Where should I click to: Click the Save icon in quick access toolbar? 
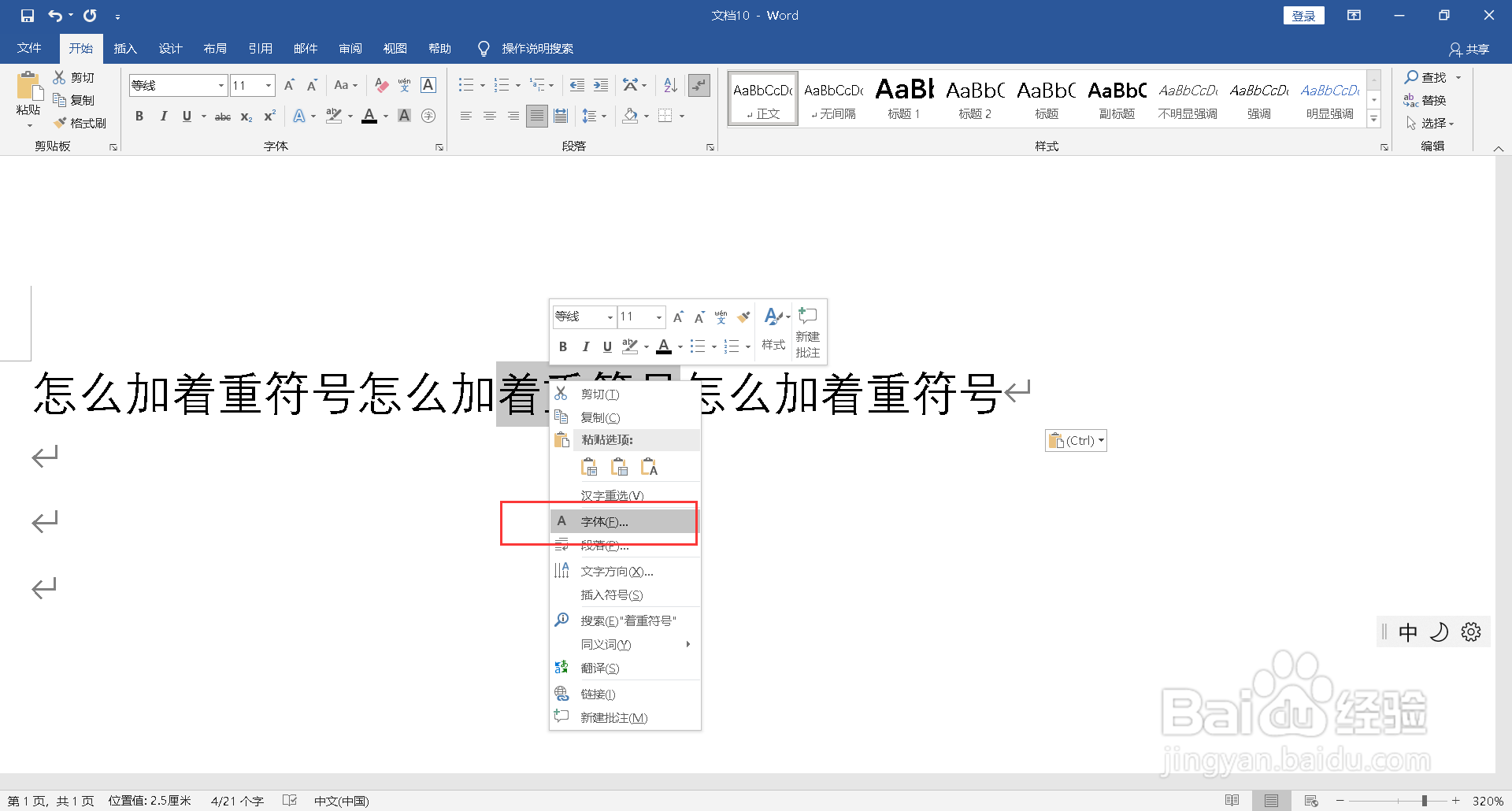[x=28, y=16]
